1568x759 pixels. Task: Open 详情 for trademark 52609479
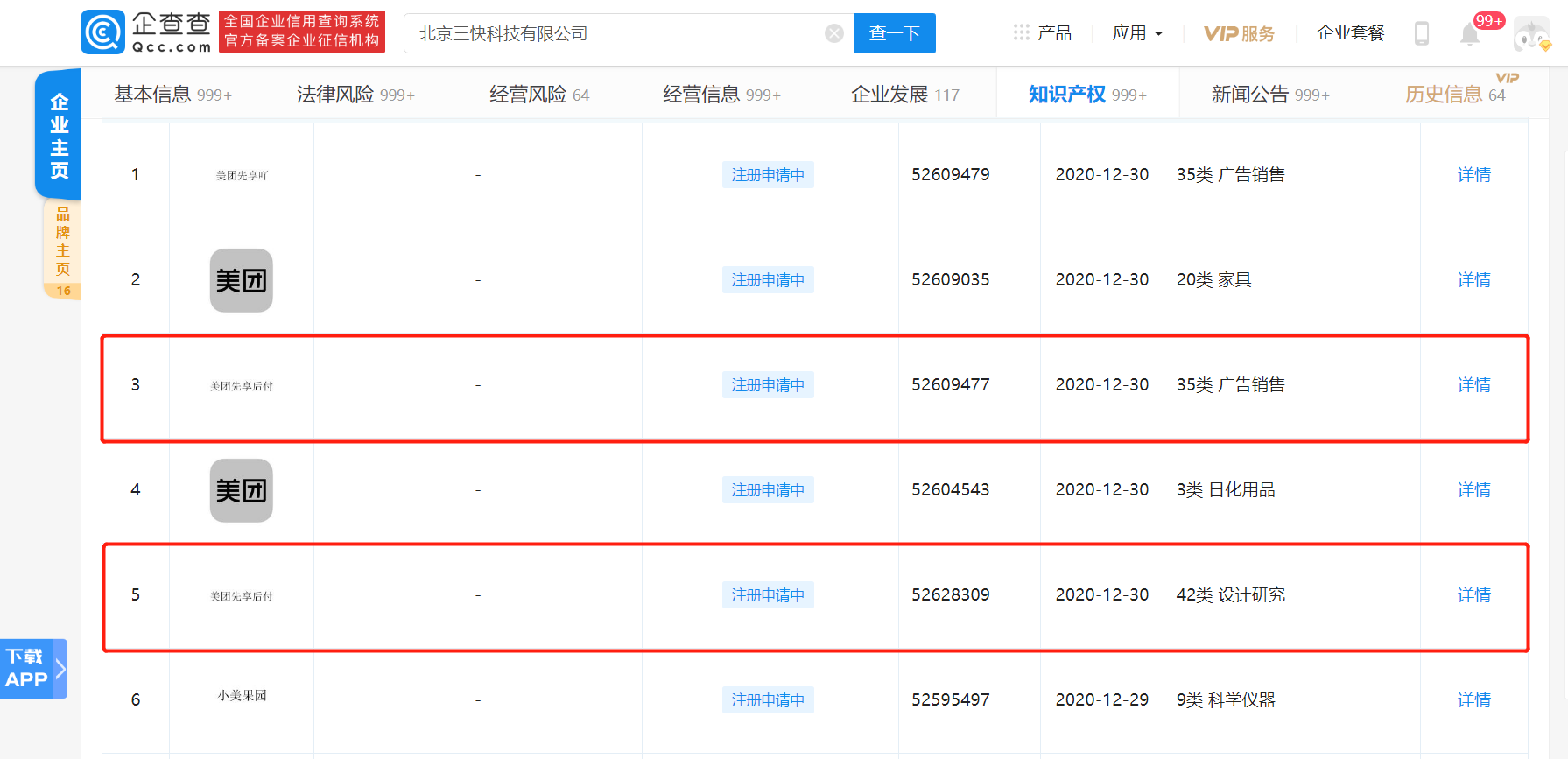(1474, 175)
